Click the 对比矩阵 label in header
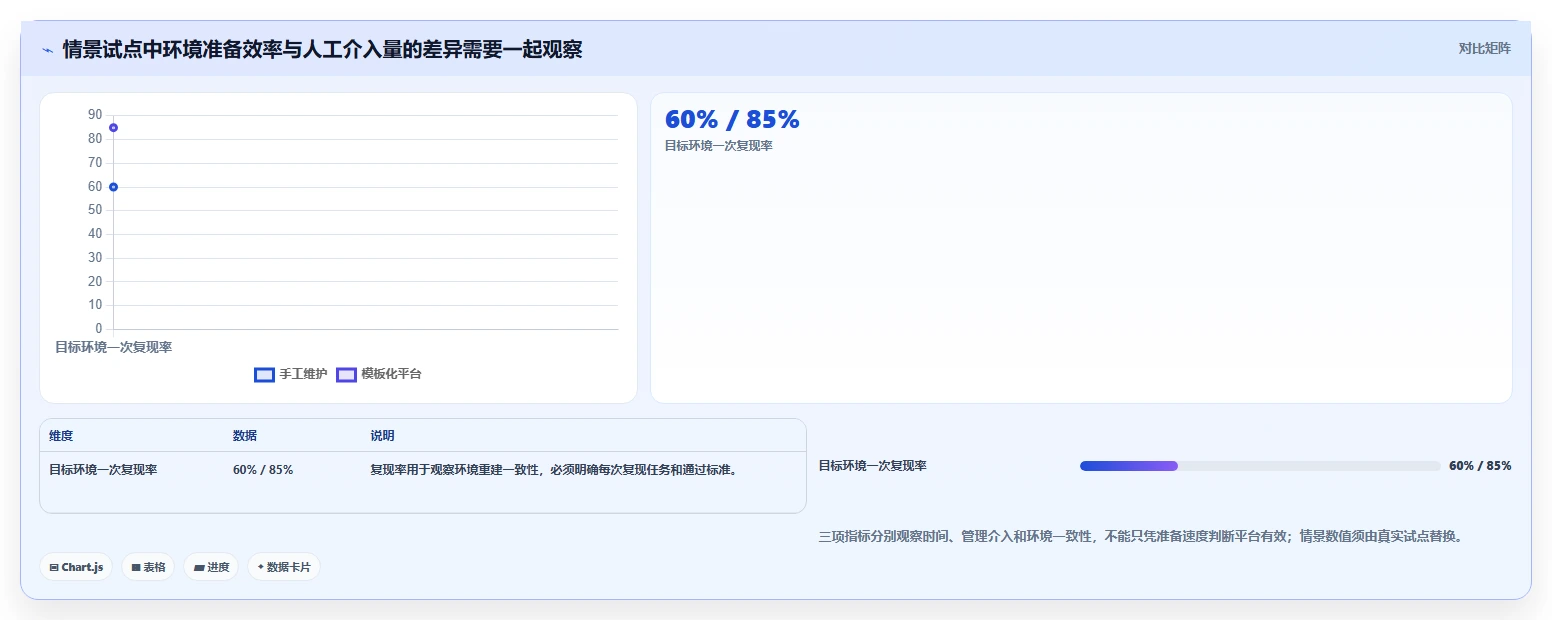 pos(1484,48)
